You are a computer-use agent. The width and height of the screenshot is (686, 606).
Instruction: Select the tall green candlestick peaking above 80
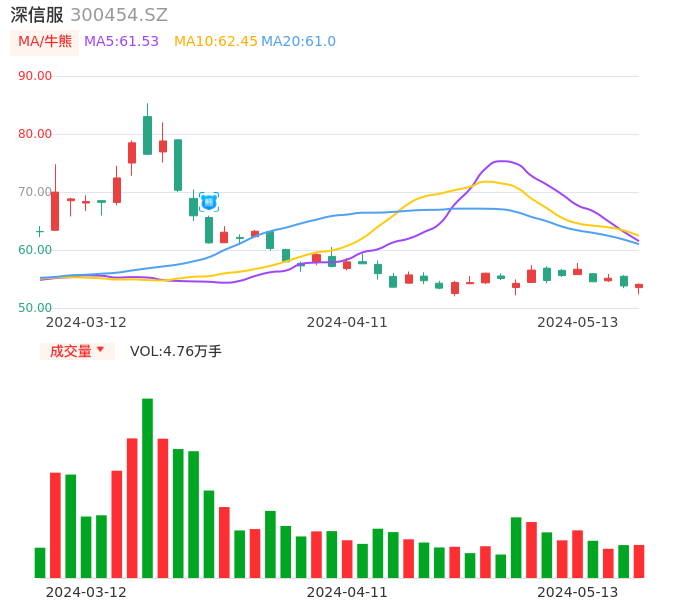coord(147,135)
